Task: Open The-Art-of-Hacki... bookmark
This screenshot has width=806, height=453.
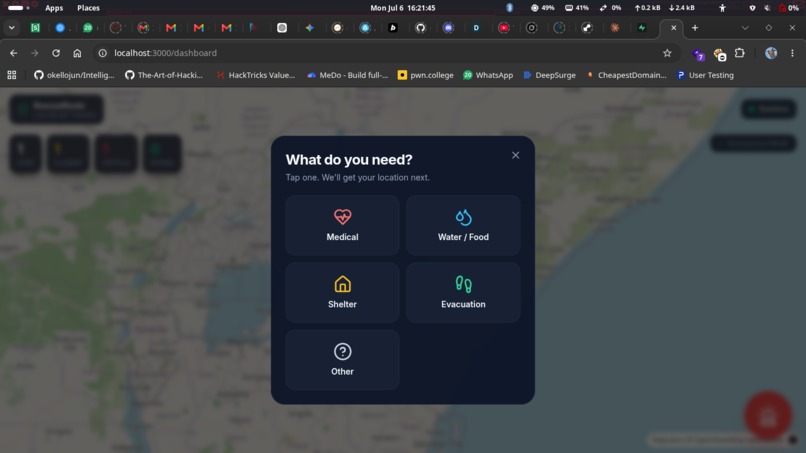Action: click(164, 75)
